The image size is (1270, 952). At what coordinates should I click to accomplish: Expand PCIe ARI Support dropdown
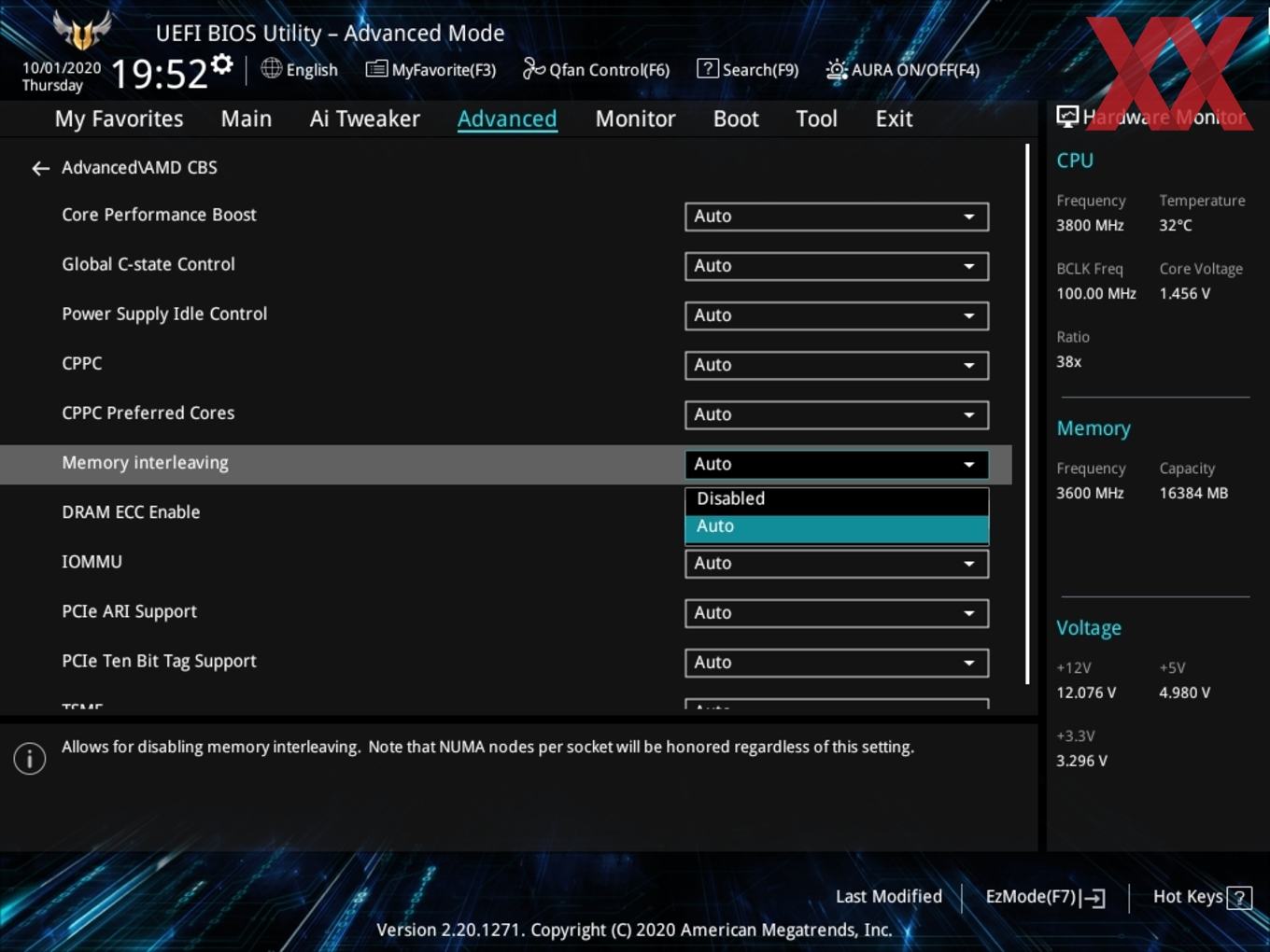click(x=837, y=612)
